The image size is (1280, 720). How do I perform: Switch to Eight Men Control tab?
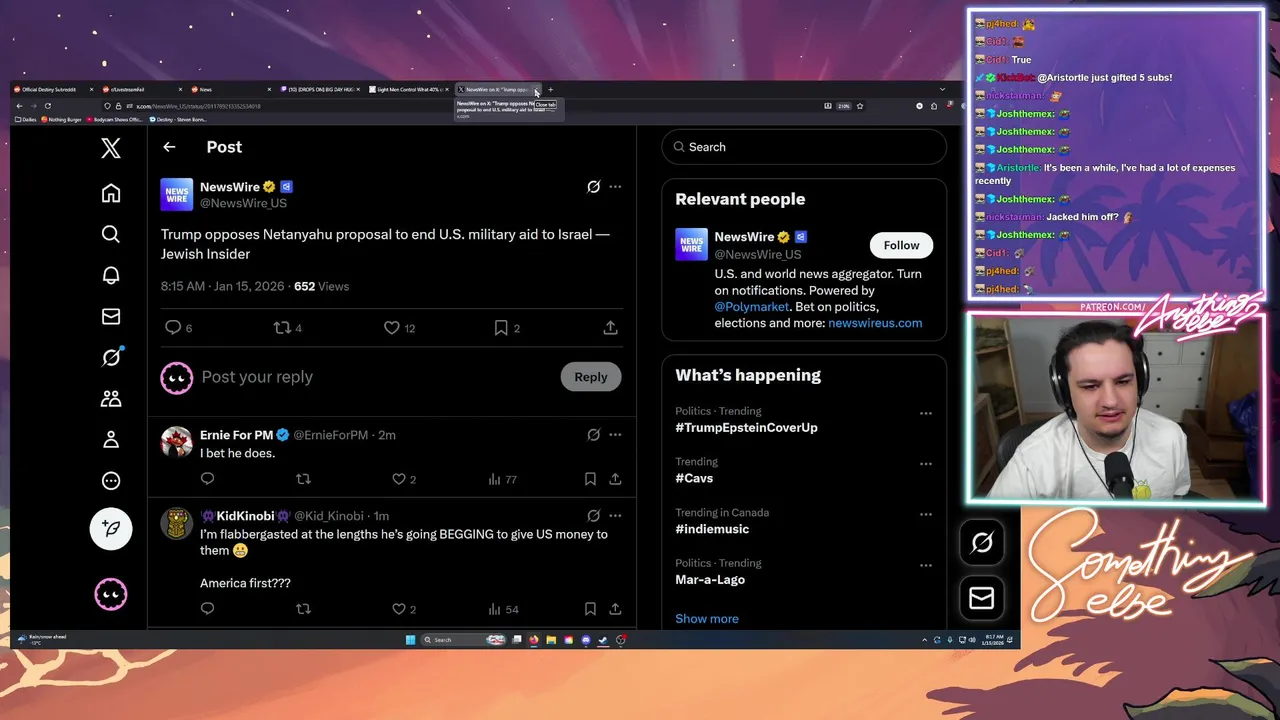click(408, 90)
